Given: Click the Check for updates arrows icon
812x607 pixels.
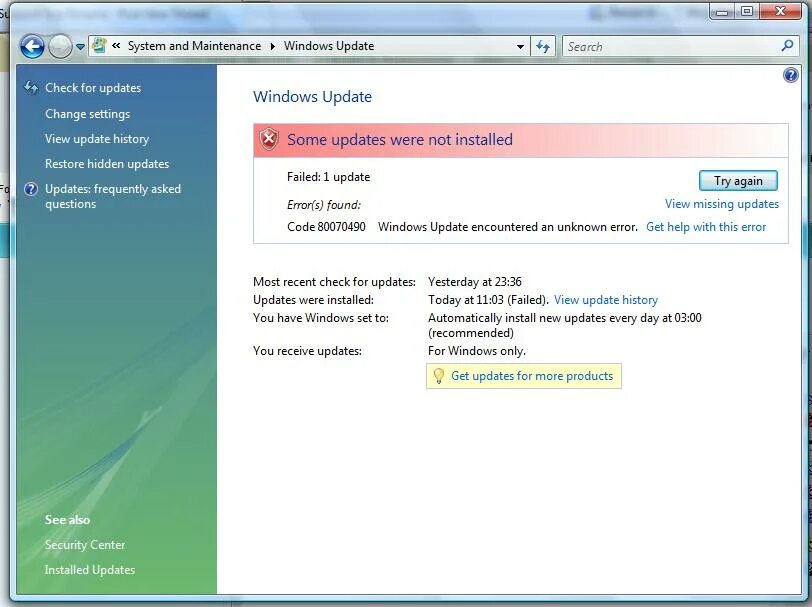Looking at the screenshot, I should pyautogui.click(x=31, y=88).
